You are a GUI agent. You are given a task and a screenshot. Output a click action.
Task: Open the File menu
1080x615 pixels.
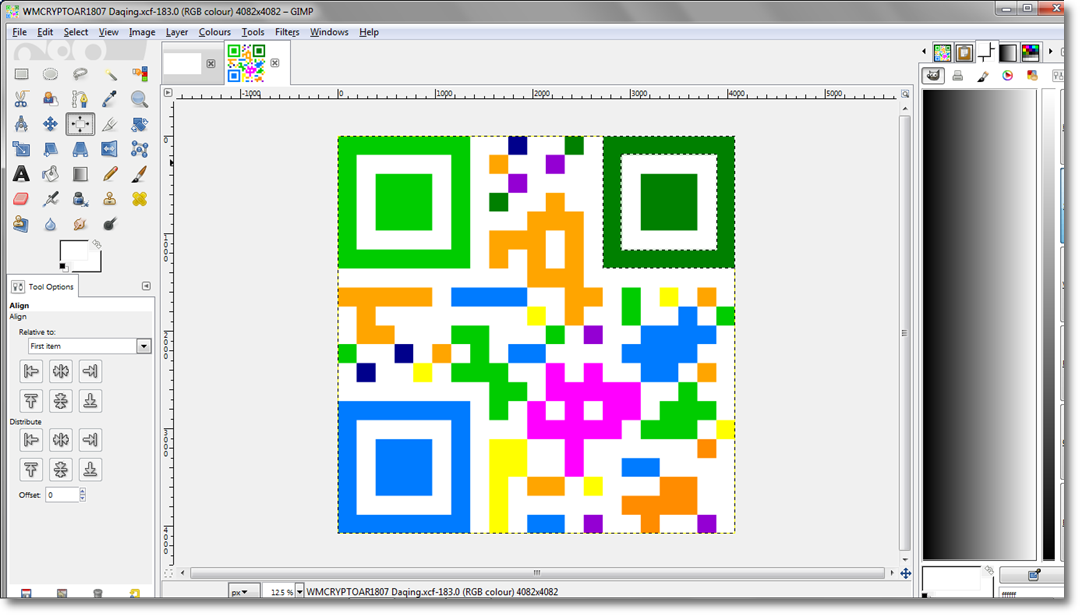coord(19,32)
